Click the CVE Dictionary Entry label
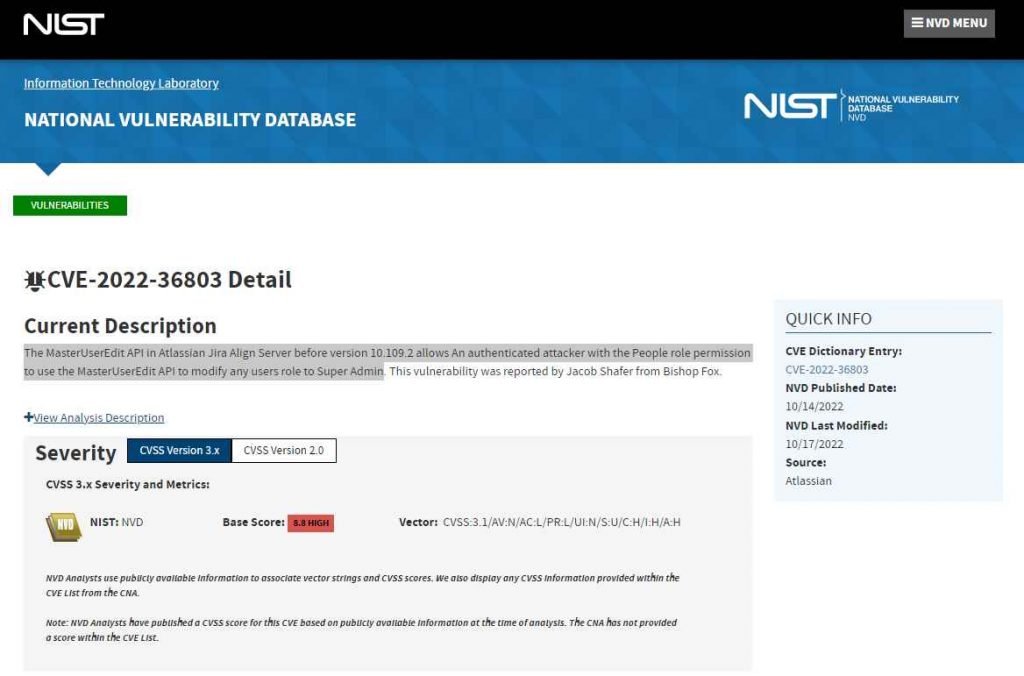This screenshot has width=1024, height=676. (844, 351)
